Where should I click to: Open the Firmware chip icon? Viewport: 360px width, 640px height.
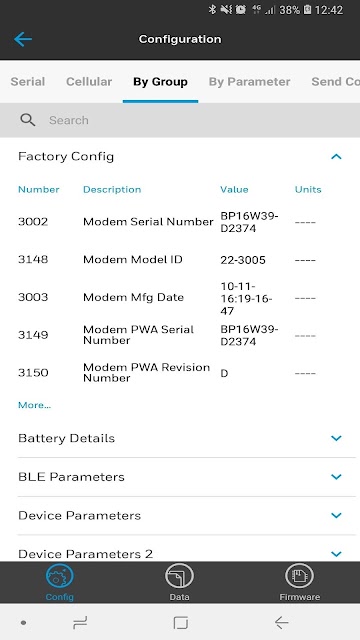[x=300, y=576]
